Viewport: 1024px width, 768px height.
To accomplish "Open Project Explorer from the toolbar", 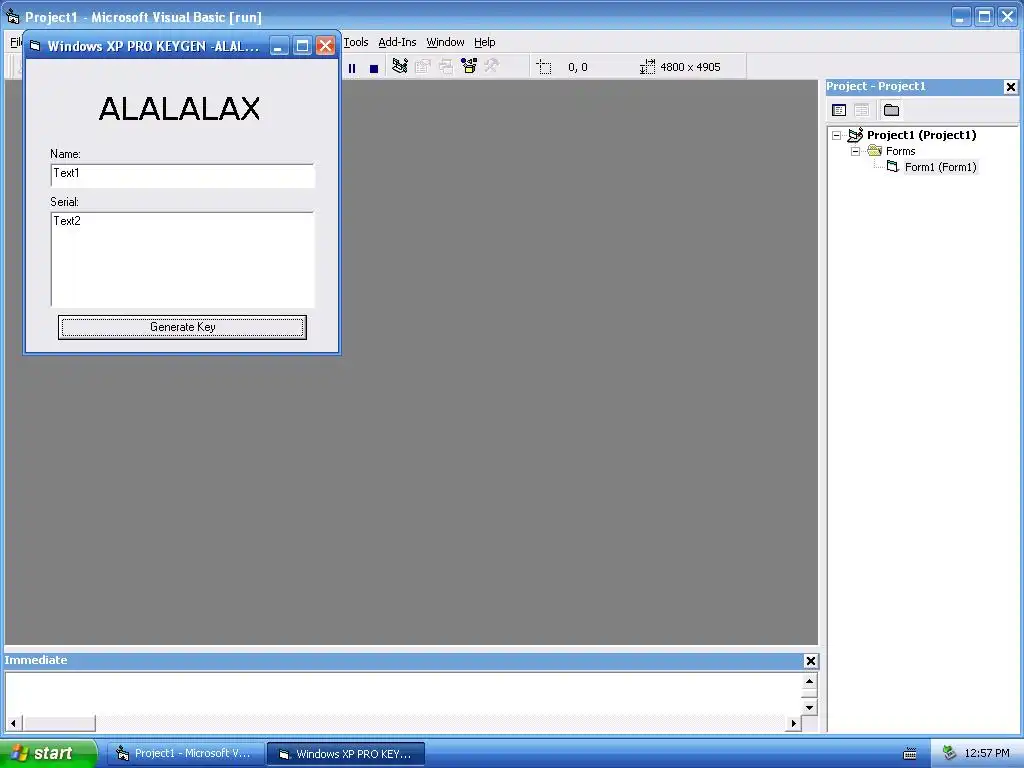I will [x=400, y=66].
